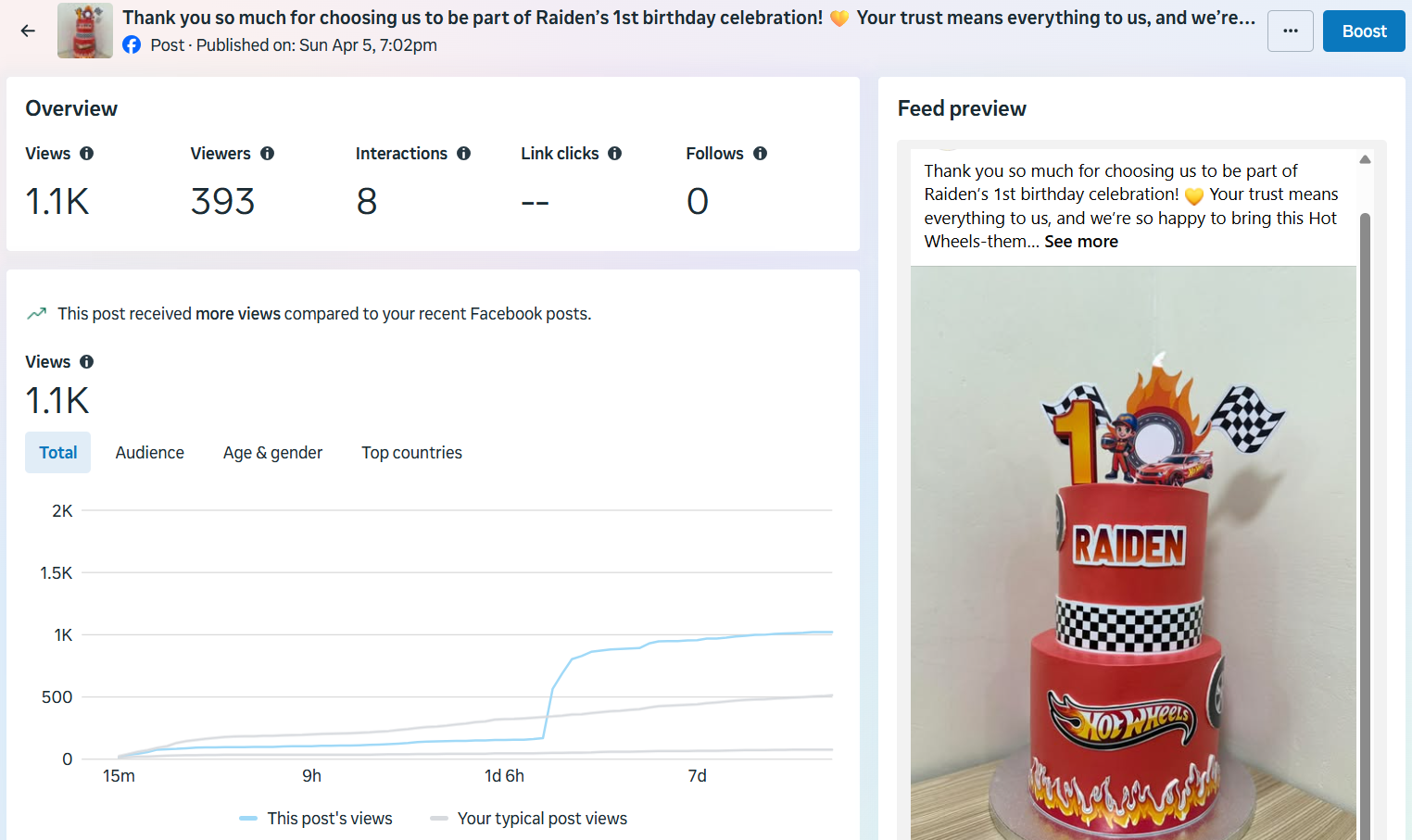Click the '1K' label on the chart axis
Screen dimensions: 1412x840
pyautogui.click(x=63, y=635)
